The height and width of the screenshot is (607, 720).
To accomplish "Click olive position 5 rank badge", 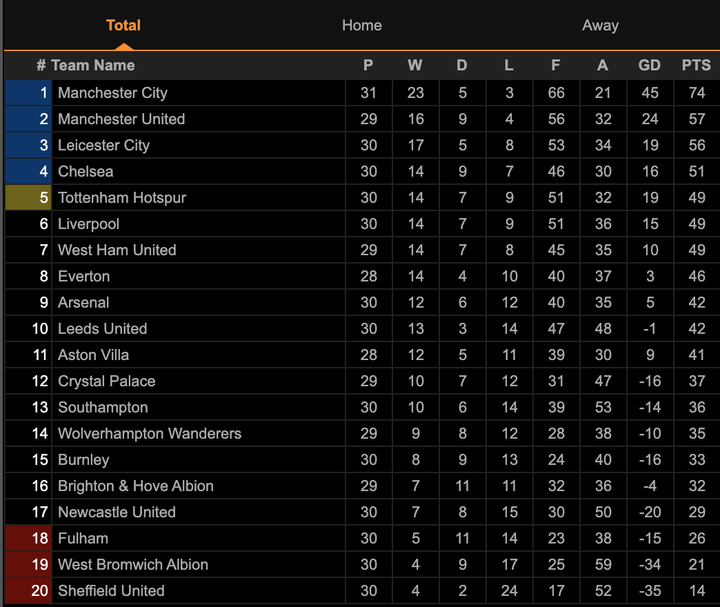I will (x=28, y=198).
